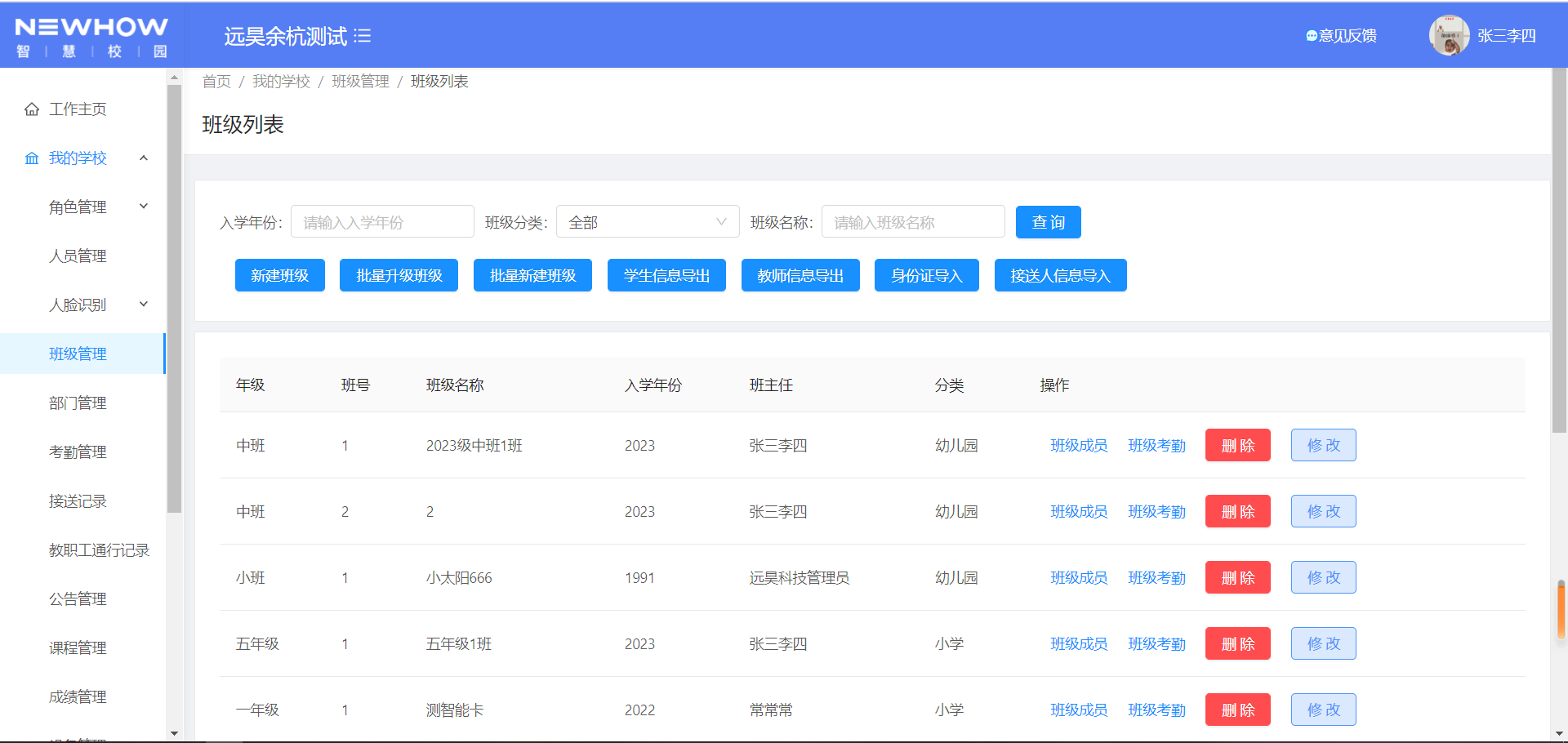The width and height of the screenshot is (1568, 743).
Task: Delete the 测智能卡 class row
Action: 1238,710
